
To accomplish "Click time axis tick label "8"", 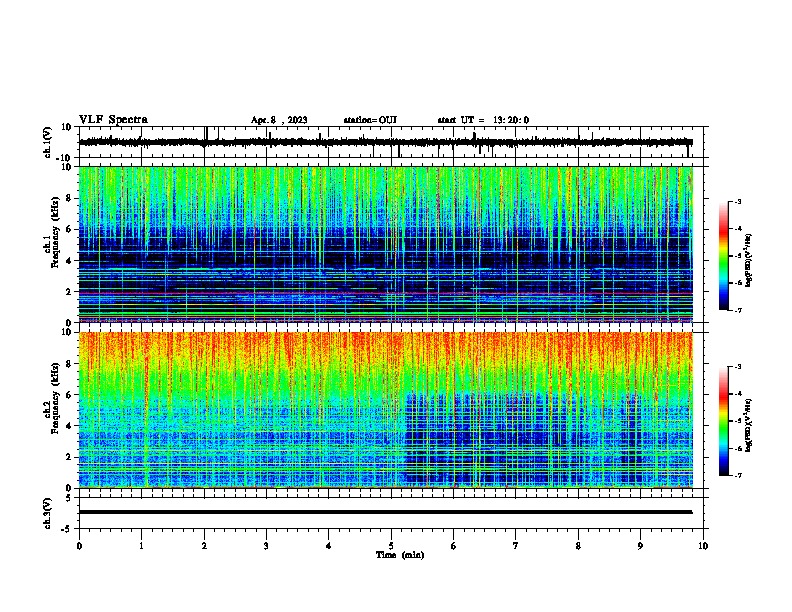I will (x=578, y=546).
